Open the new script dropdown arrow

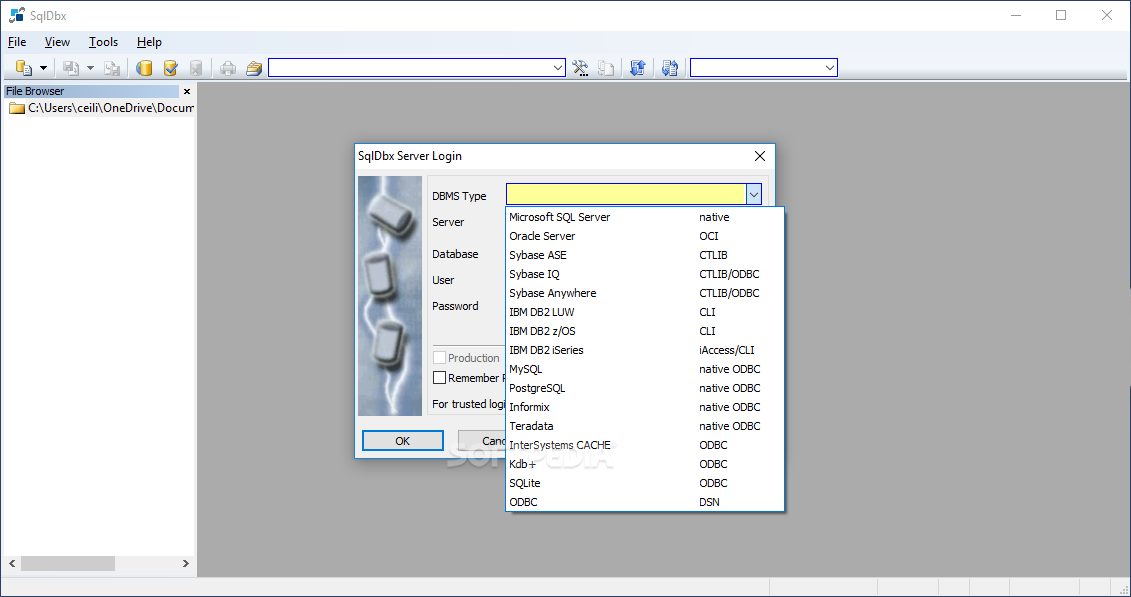[x=43, y=68]
